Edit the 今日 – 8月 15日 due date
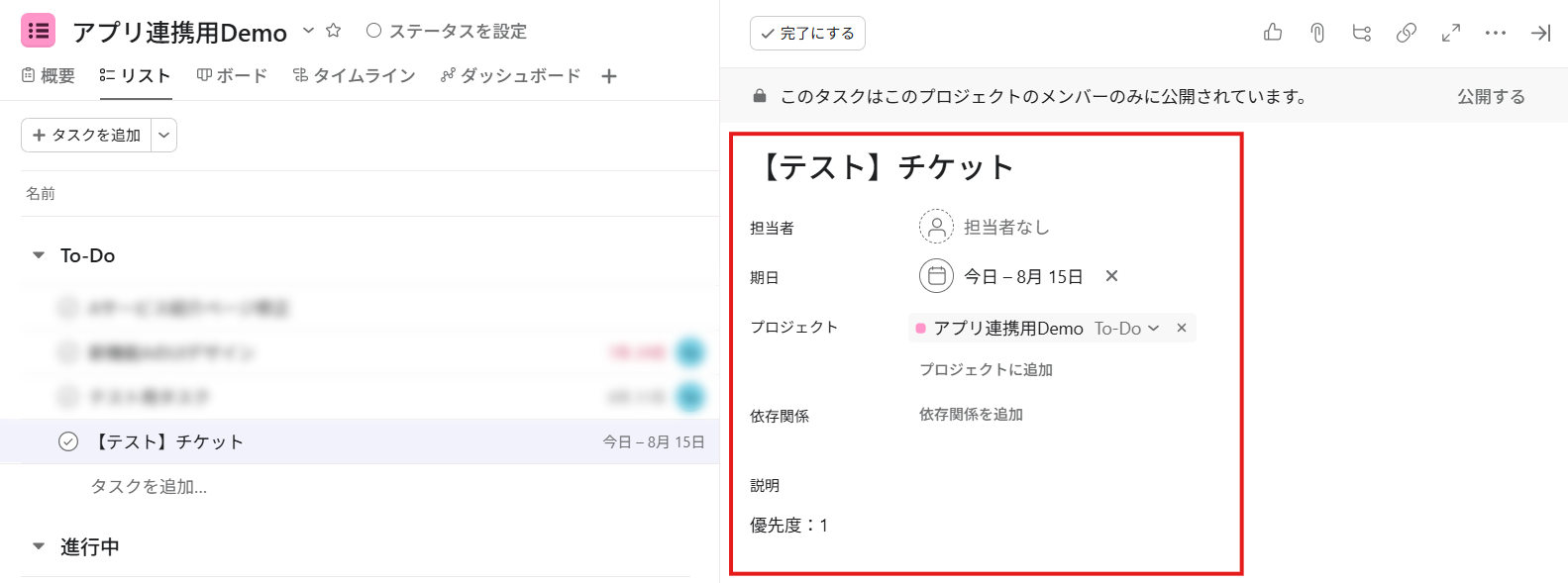The image size is (1568, 583). pyautogui.click(x=1023, y=276)
